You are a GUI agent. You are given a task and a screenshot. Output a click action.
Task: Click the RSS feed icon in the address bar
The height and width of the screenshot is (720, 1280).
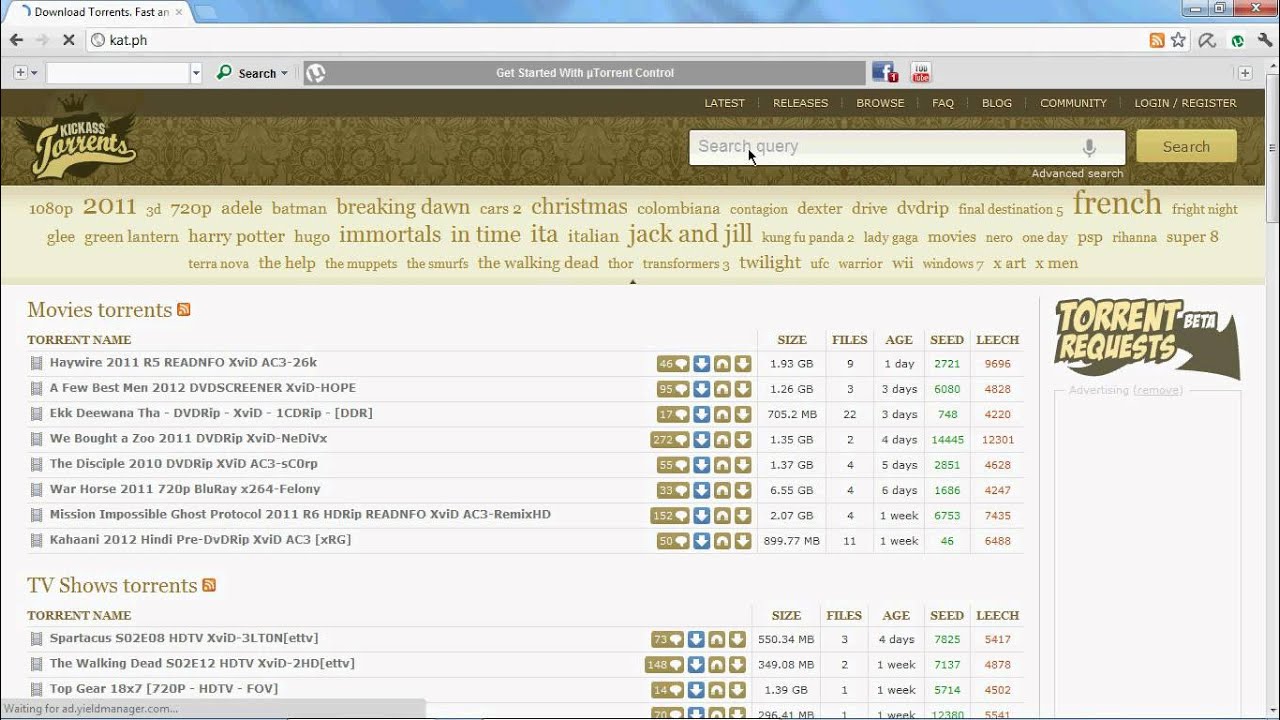[x=1157, y=40]
